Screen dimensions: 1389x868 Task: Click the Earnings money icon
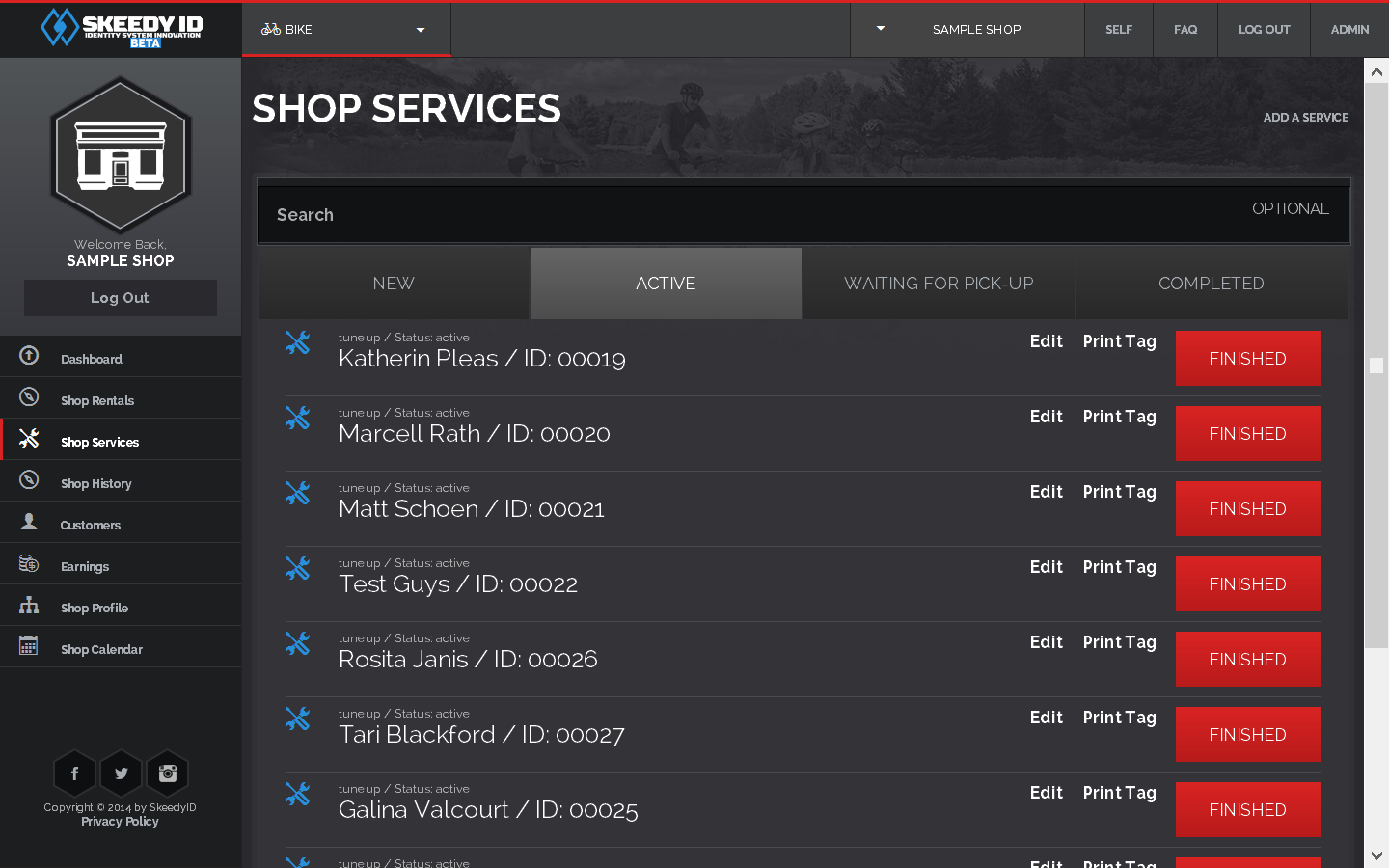click(x=29, y=563)
